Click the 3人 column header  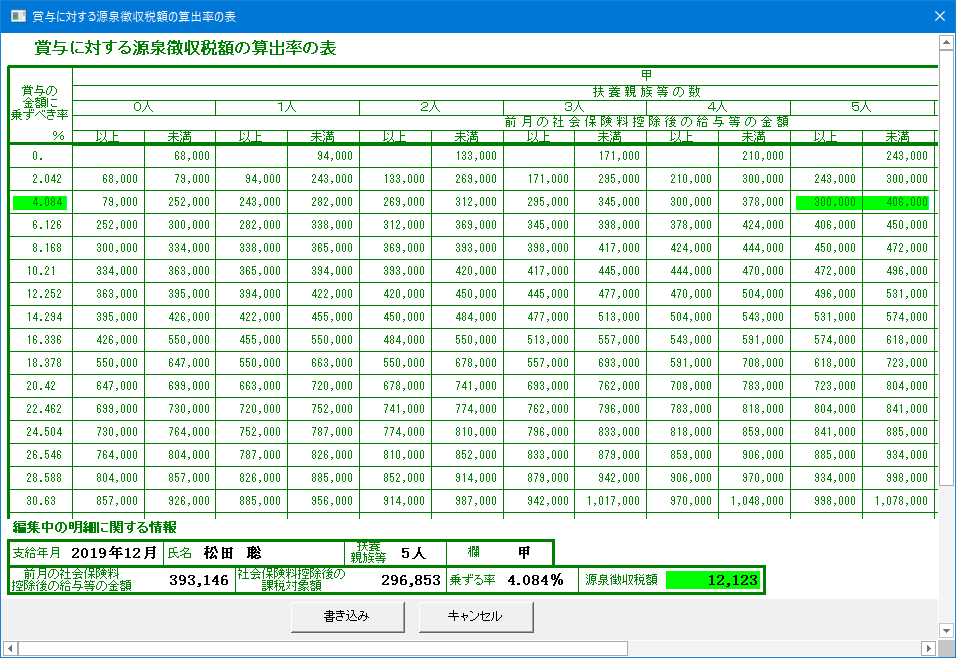click(574, 107)
